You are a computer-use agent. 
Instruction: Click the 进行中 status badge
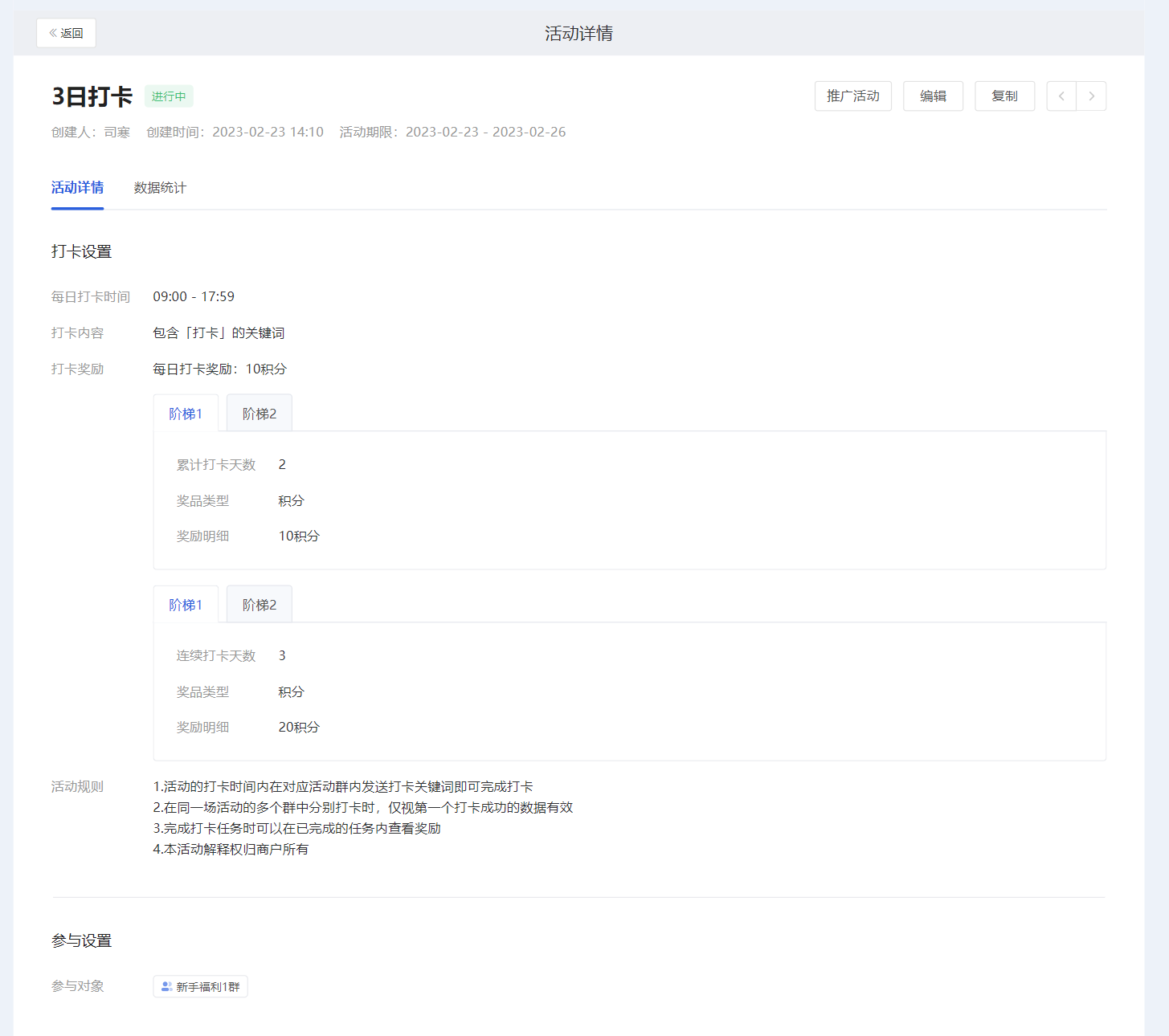[169, 96]
